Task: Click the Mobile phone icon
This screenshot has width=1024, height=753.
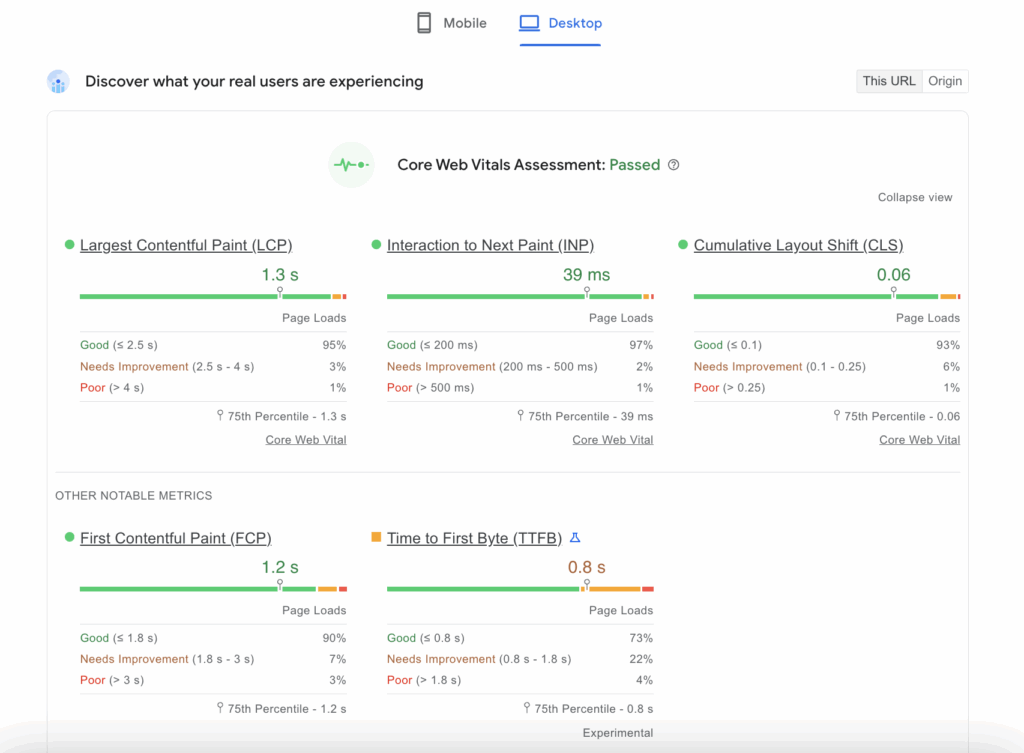Action: point(423,22)
